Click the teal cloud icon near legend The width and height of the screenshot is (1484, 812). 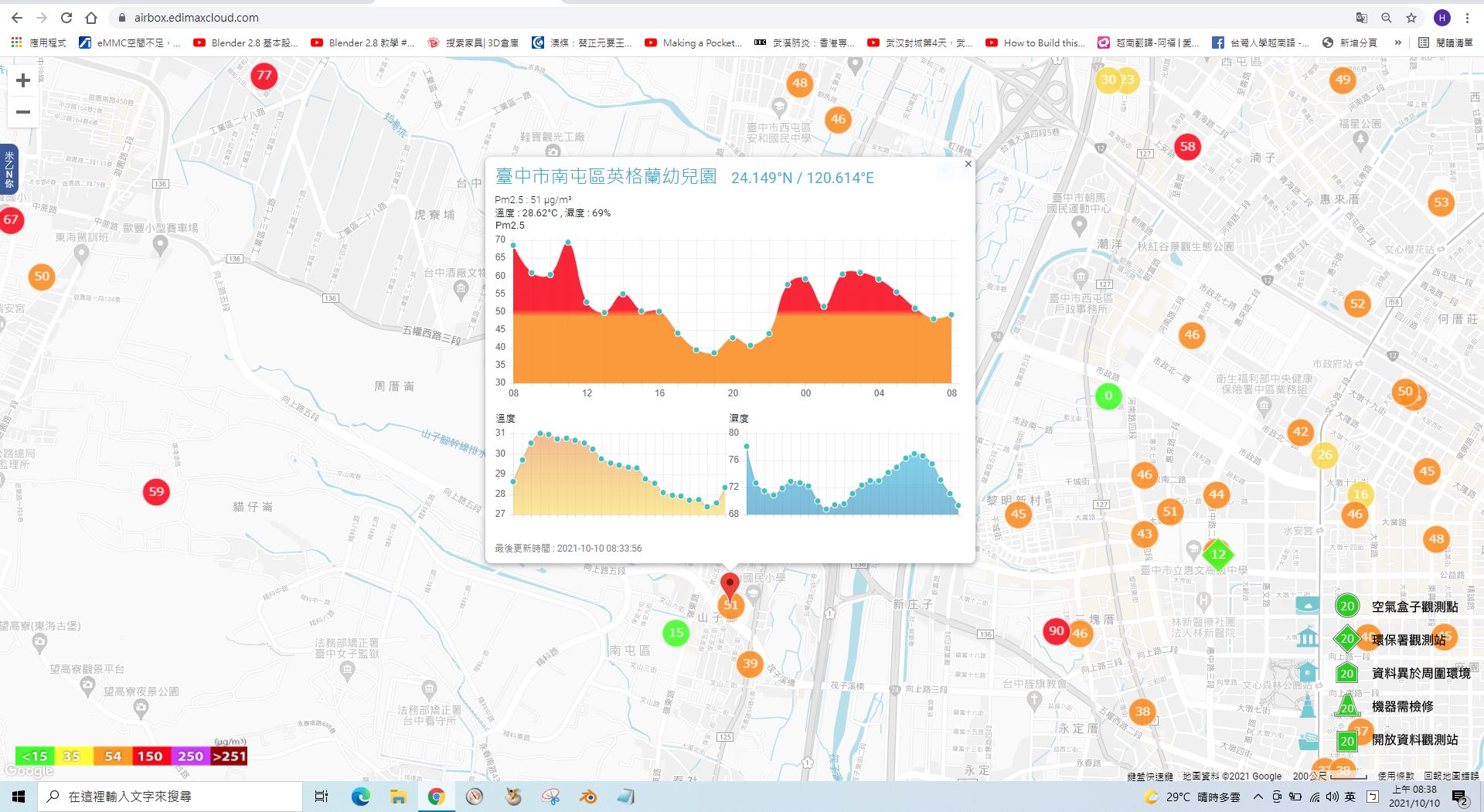point(1308,605)
